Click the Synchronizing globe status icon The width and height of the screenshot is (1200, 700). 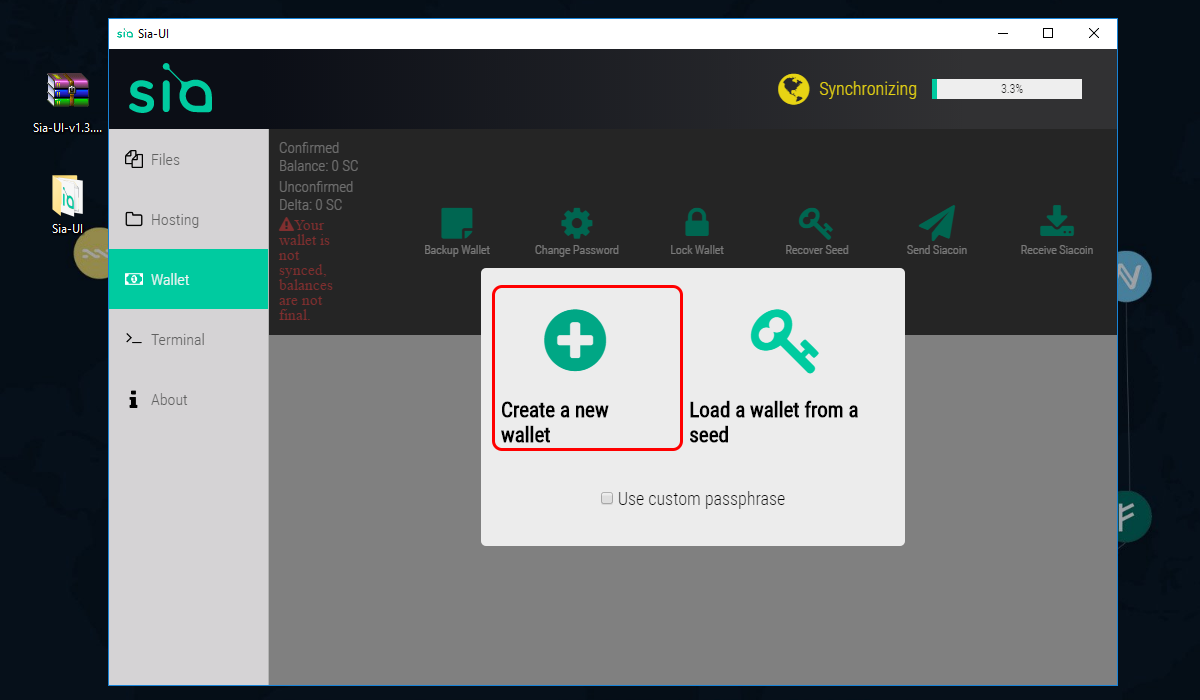point(794,89)
